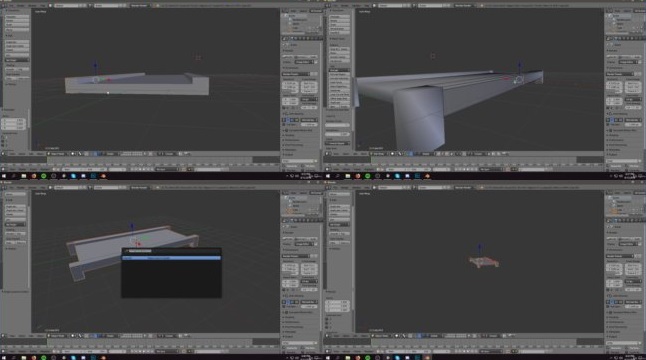Click Translate button in tool shelf beside flat tray viewport
Screen dimensions: 646x360
tap(16, 17)
